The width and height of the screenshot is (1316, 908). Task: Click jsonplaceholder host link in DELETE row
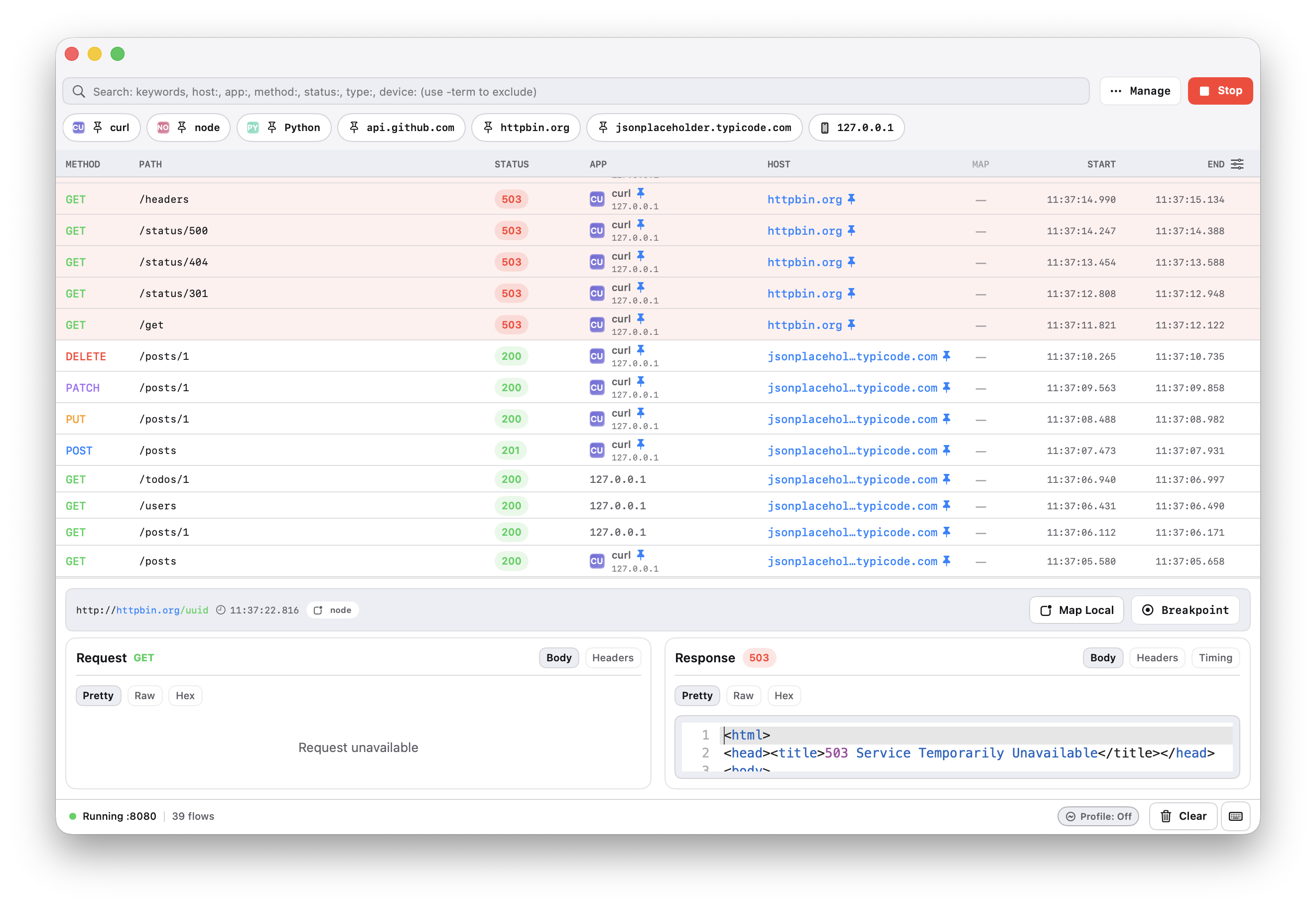(852, 356)
